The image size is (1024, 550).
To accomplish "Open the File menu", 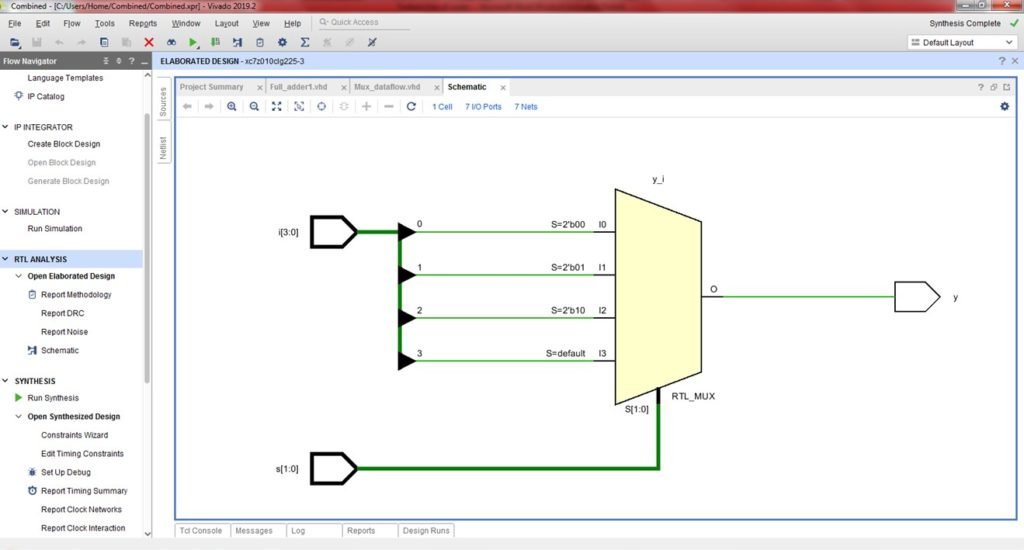I will tap(14, 23).
